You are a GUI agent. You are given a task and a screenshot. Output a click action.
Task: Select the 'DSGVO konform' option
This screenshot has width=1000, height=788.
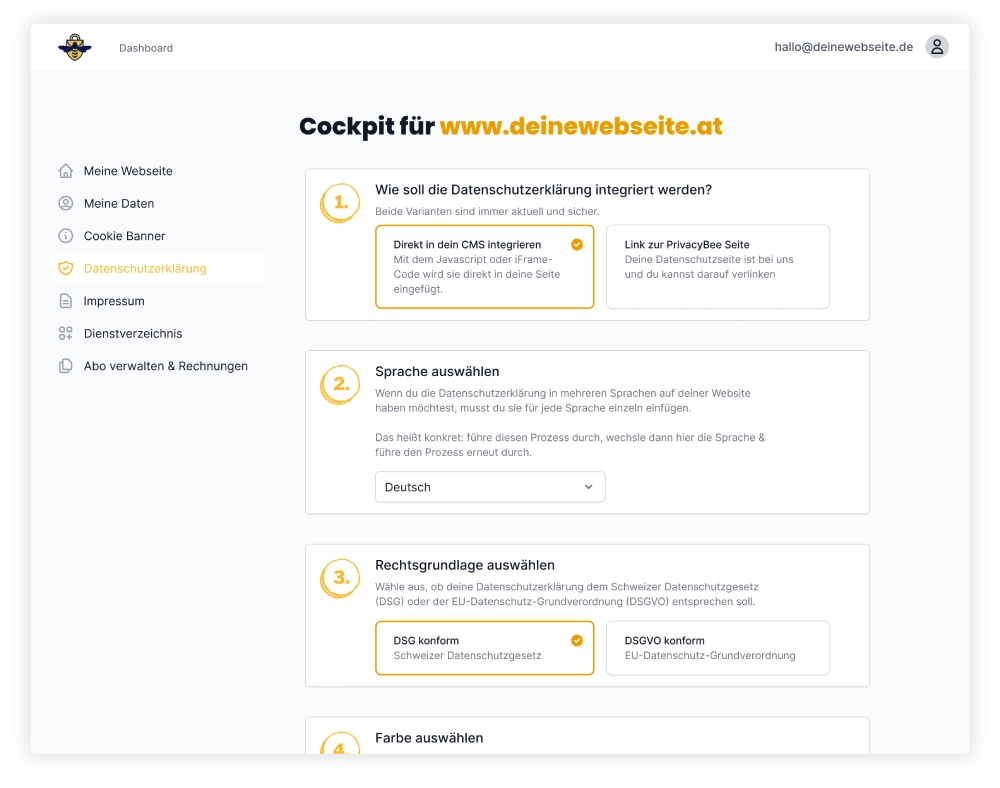(717, 648)
